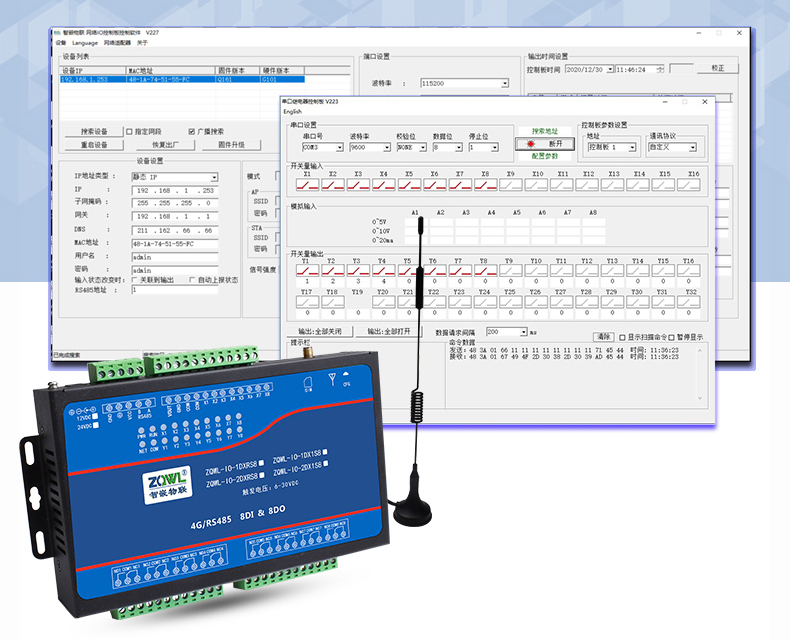Click the Y8 output switch icon
This screenshot has width=790, height=640.
[484, 271]
